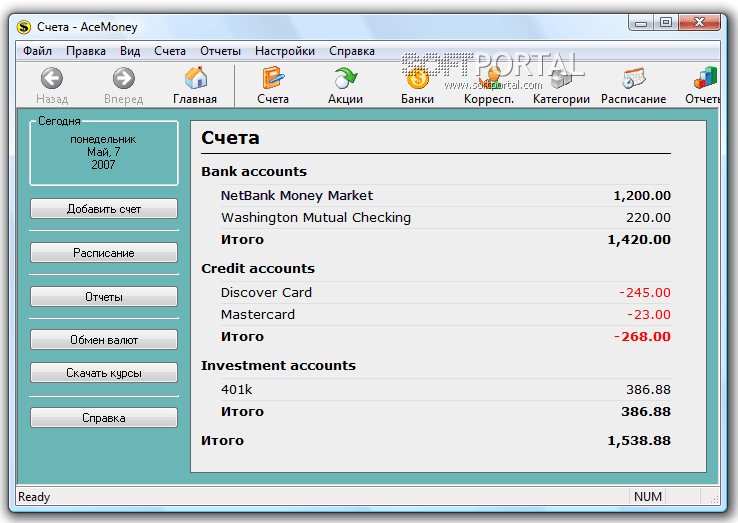
Task: Click the Расписание sidebar button
Action: coord(104,253)
